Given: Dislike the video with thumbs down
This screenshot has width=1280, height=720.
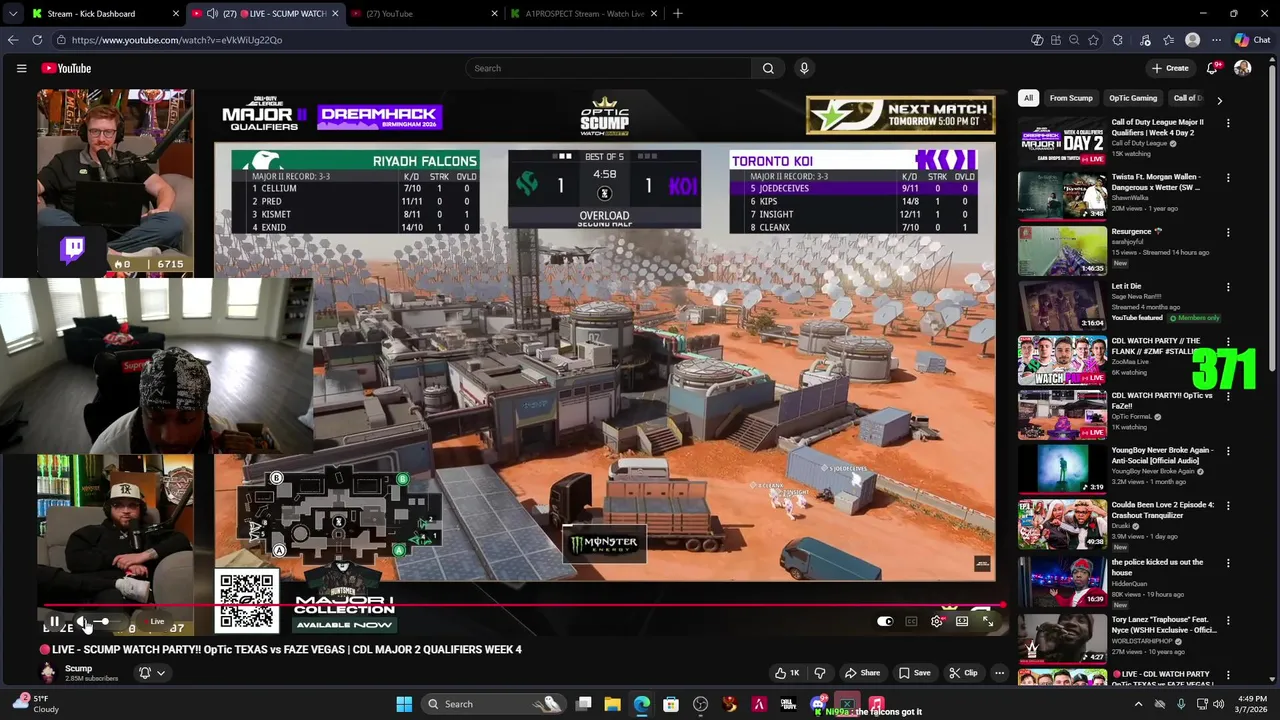Looking at the screenshot, I should (x=820, y=673).
